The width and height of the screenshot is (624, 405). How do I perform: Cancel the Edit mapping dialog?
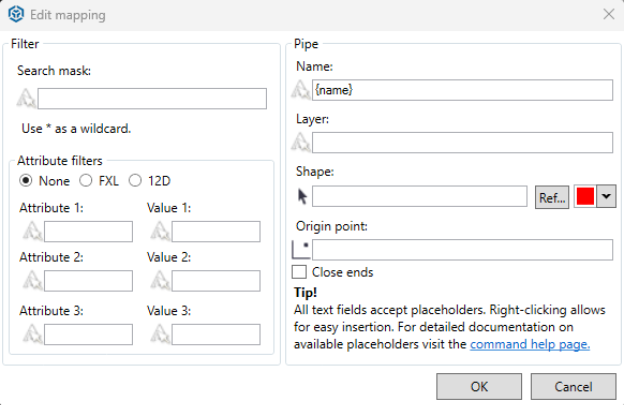[x=573, y=386]
